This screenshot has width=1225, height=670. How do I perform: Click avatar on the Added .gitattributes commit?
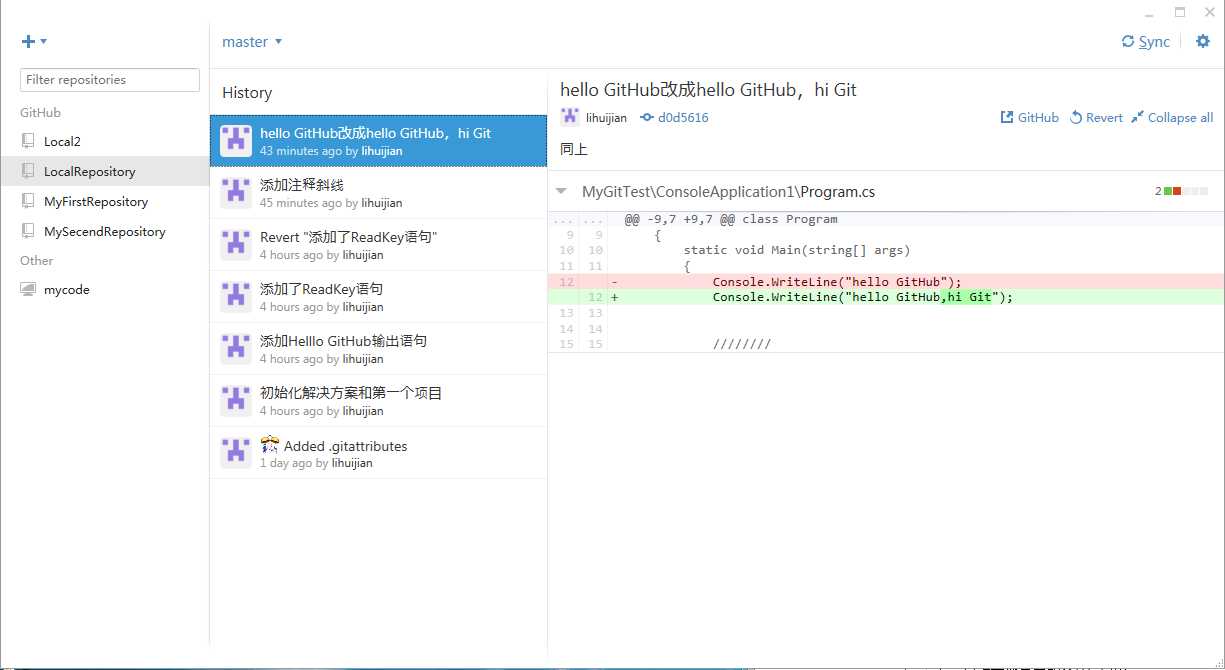tap(236, 453)
